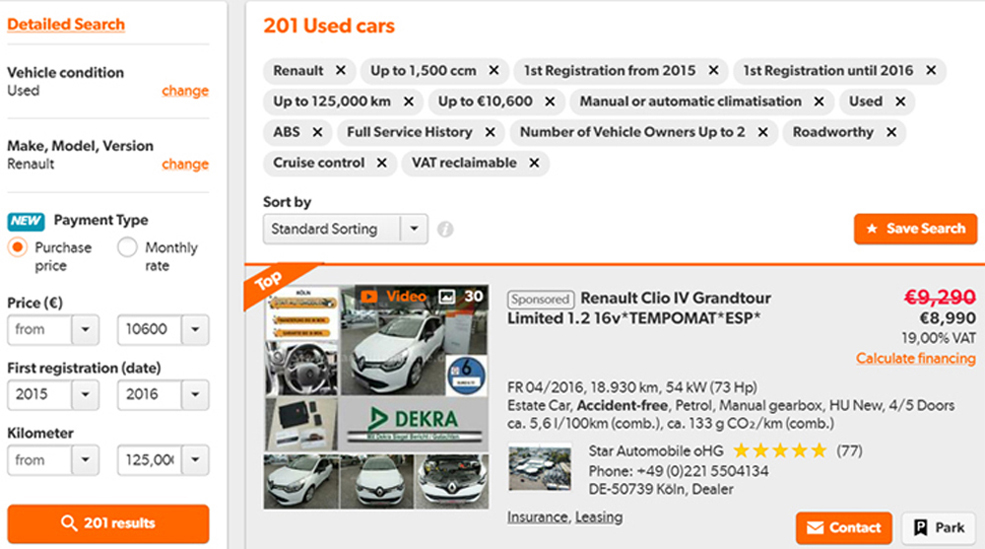Remove the Cruise control filter chip
Image resolution: width=985 pixels, height=549 pixels.
(x=381, y=163)
